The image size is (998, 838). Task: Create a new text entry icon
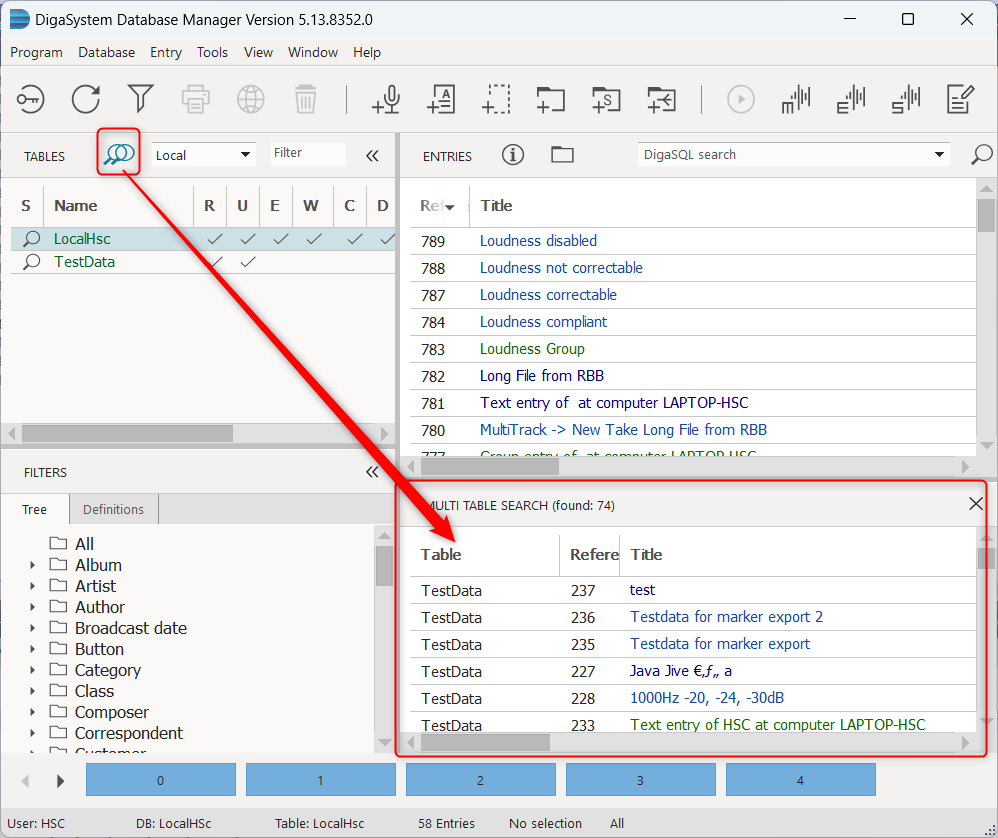441,99
